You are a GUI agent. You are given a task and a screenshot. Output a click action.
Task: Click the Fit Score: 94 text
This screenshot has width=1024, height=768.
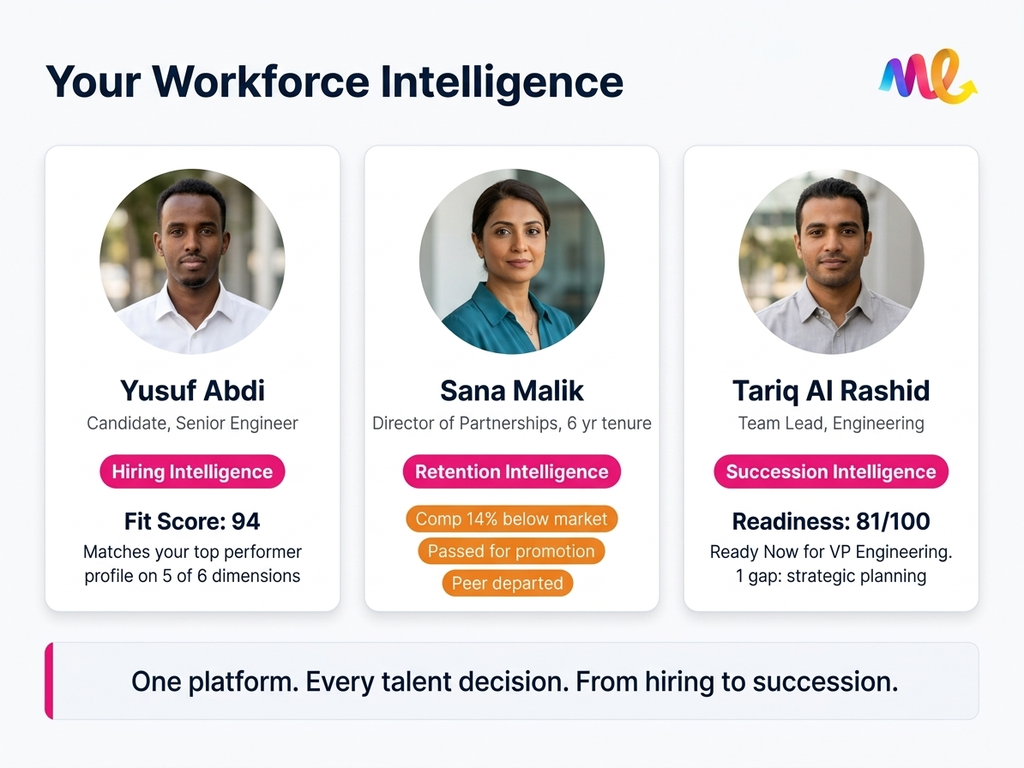coord(192,521)
